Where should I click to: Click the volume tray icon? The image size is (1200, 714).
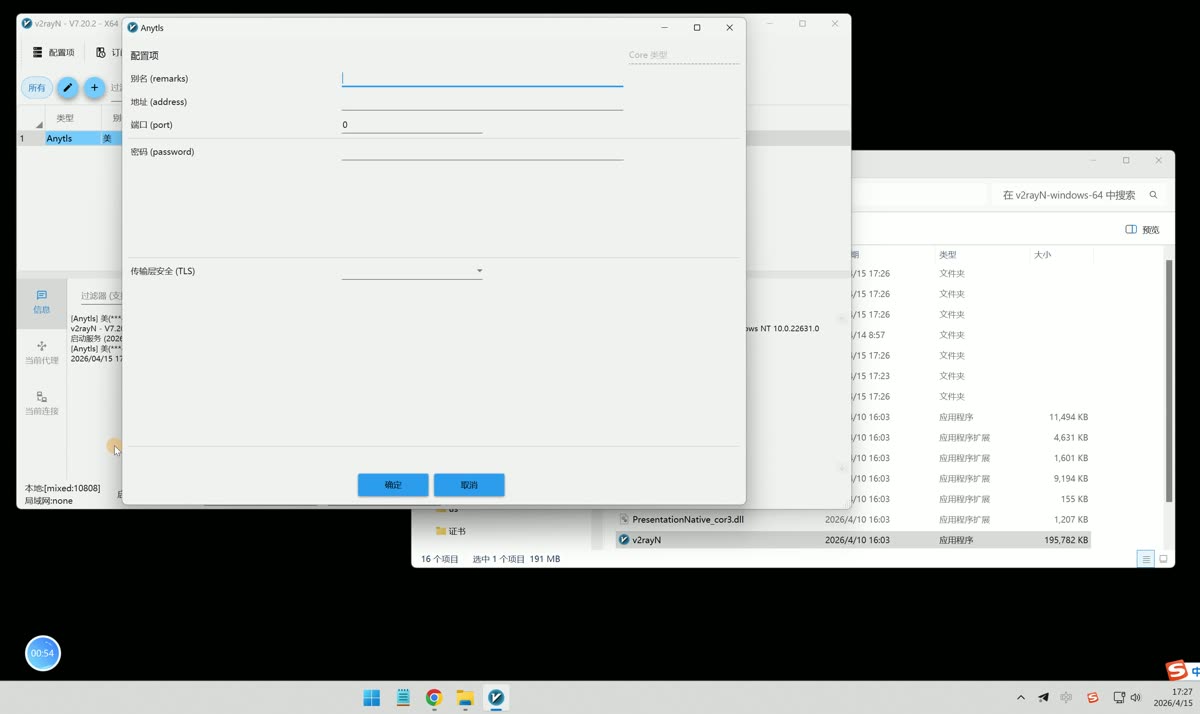tap(1135, 698)
